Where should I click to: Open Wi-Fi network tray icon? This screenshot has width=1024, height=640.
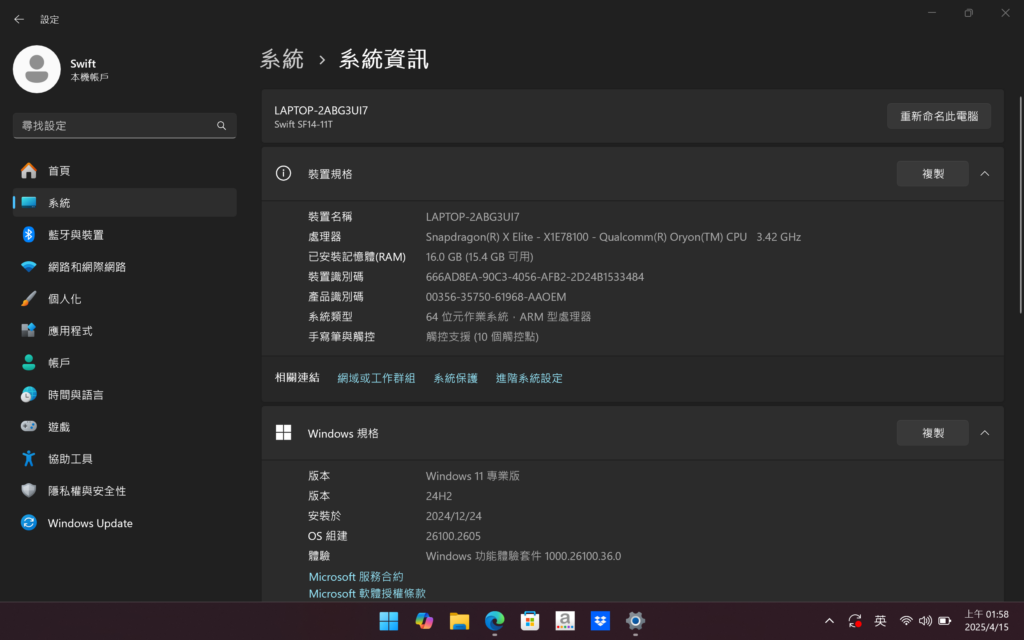906,621
